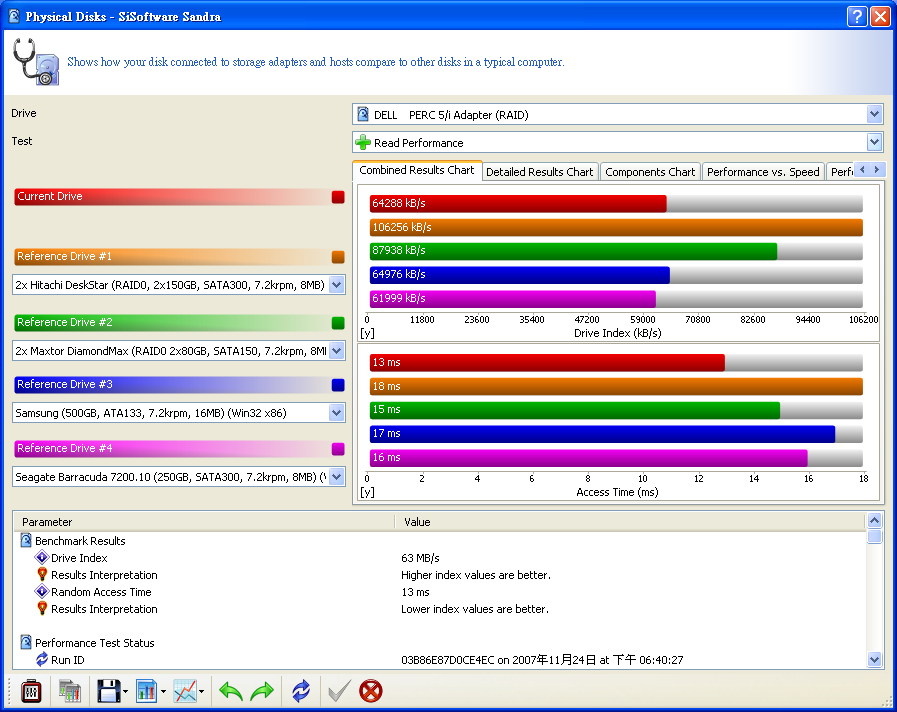The width and height of the screenshot is (897, 712).
Task: Click the help question mark button
Action: pos(857,17)
